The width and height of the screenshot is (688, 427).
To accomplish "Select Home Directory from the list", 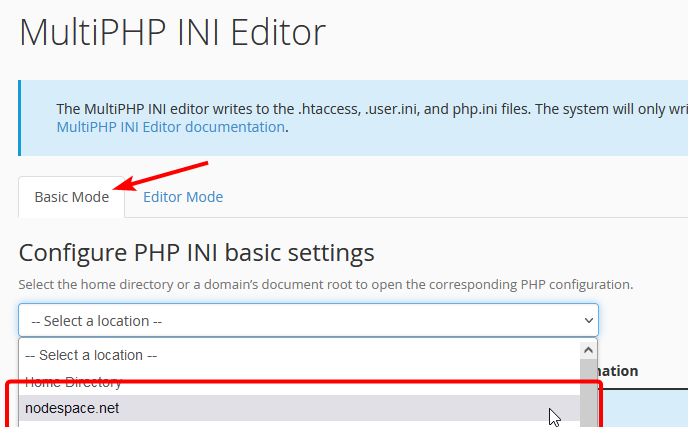I will tap(73, 382).
